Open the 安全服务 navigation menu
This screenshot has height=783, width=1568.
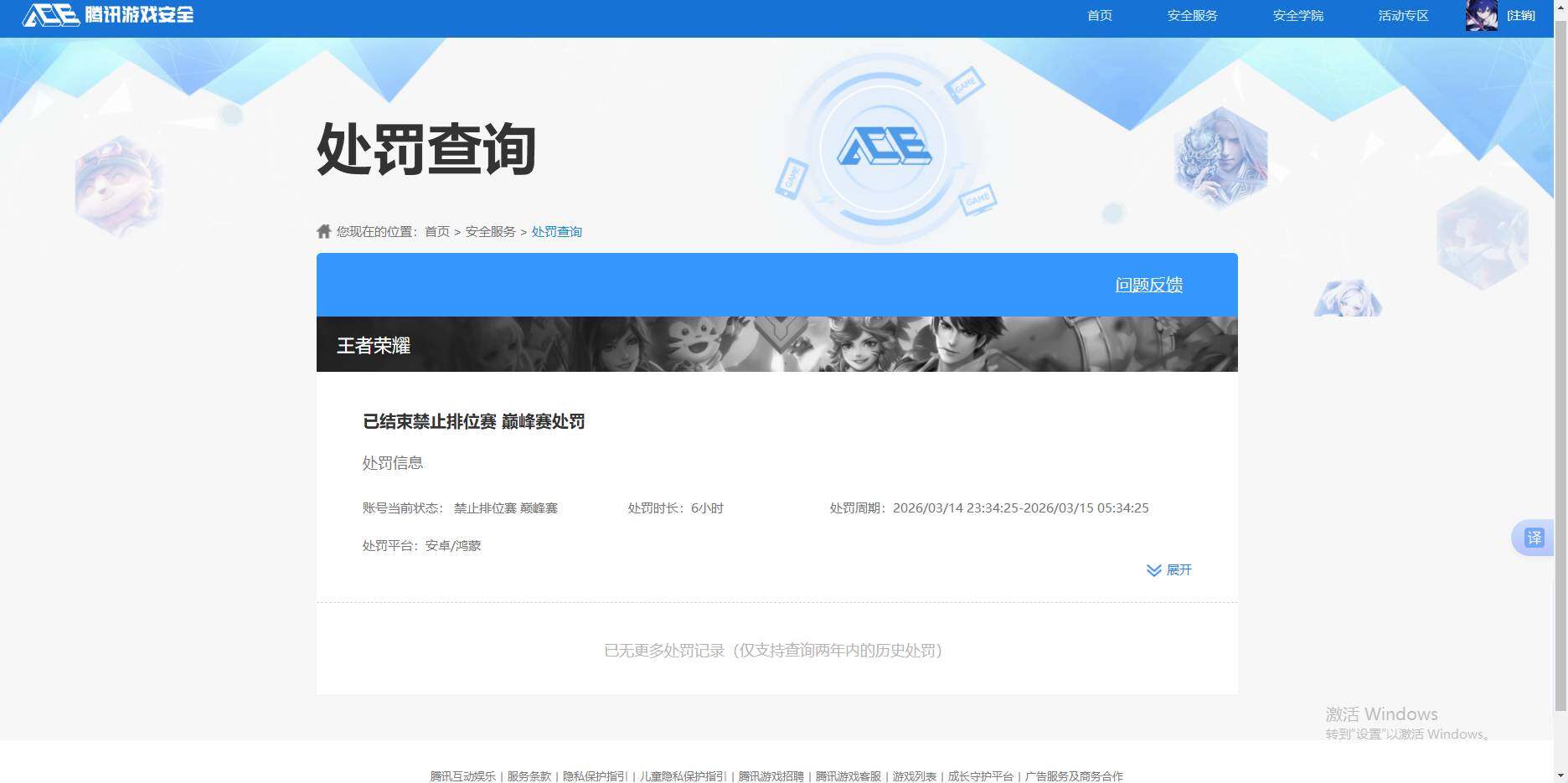point(1192,15)
